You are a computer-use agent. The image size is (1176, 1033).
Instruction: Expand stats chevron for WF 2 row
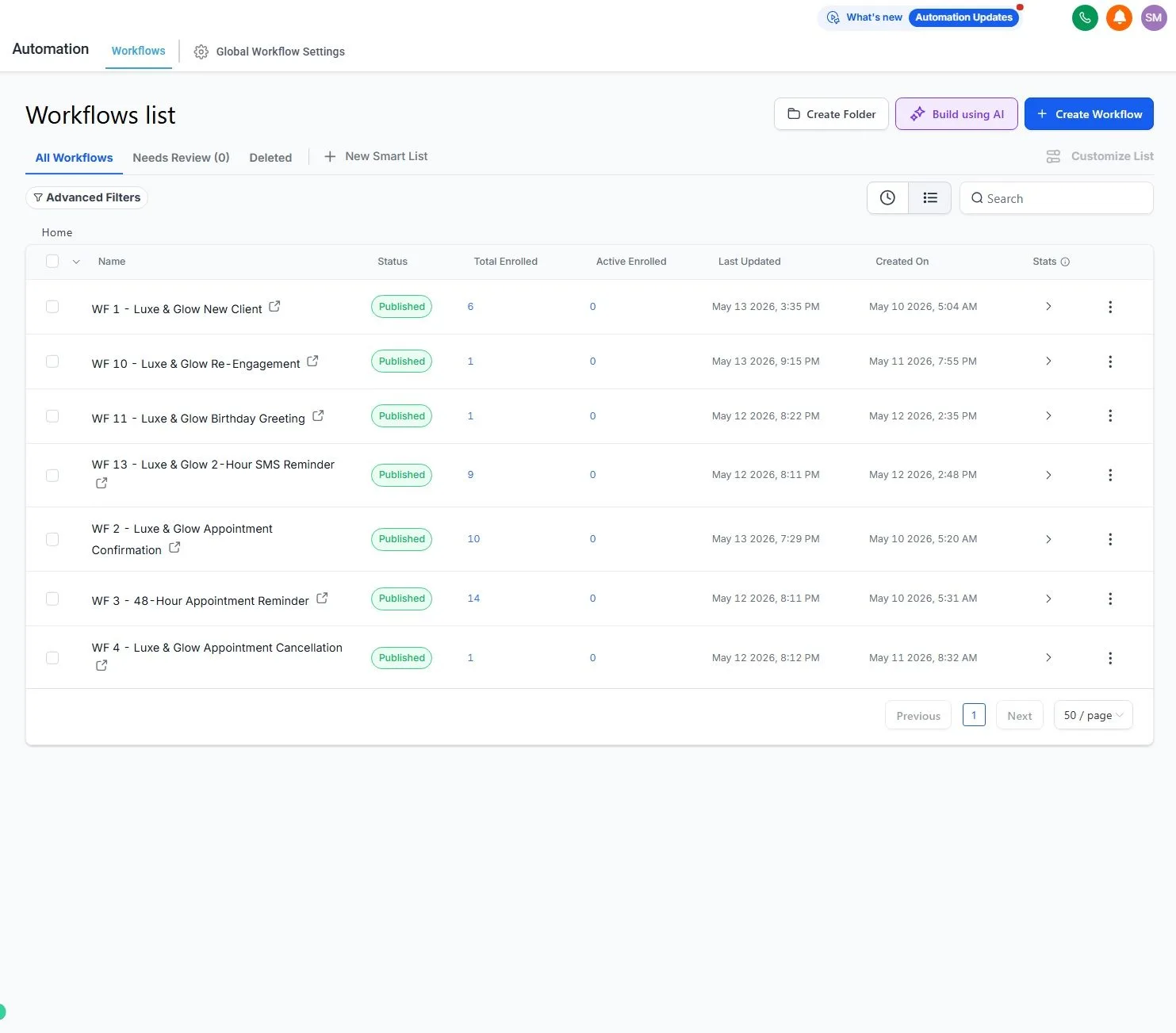click(1048, 539)
